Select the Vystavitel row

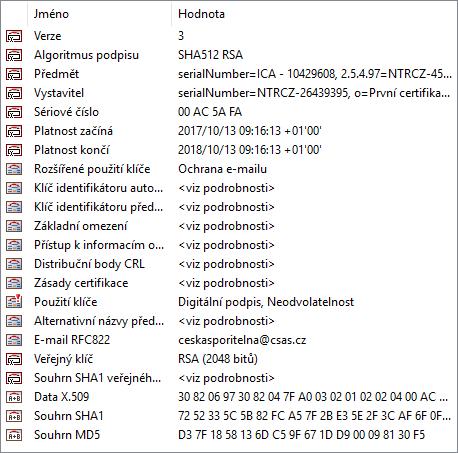[x=229, y=93]
